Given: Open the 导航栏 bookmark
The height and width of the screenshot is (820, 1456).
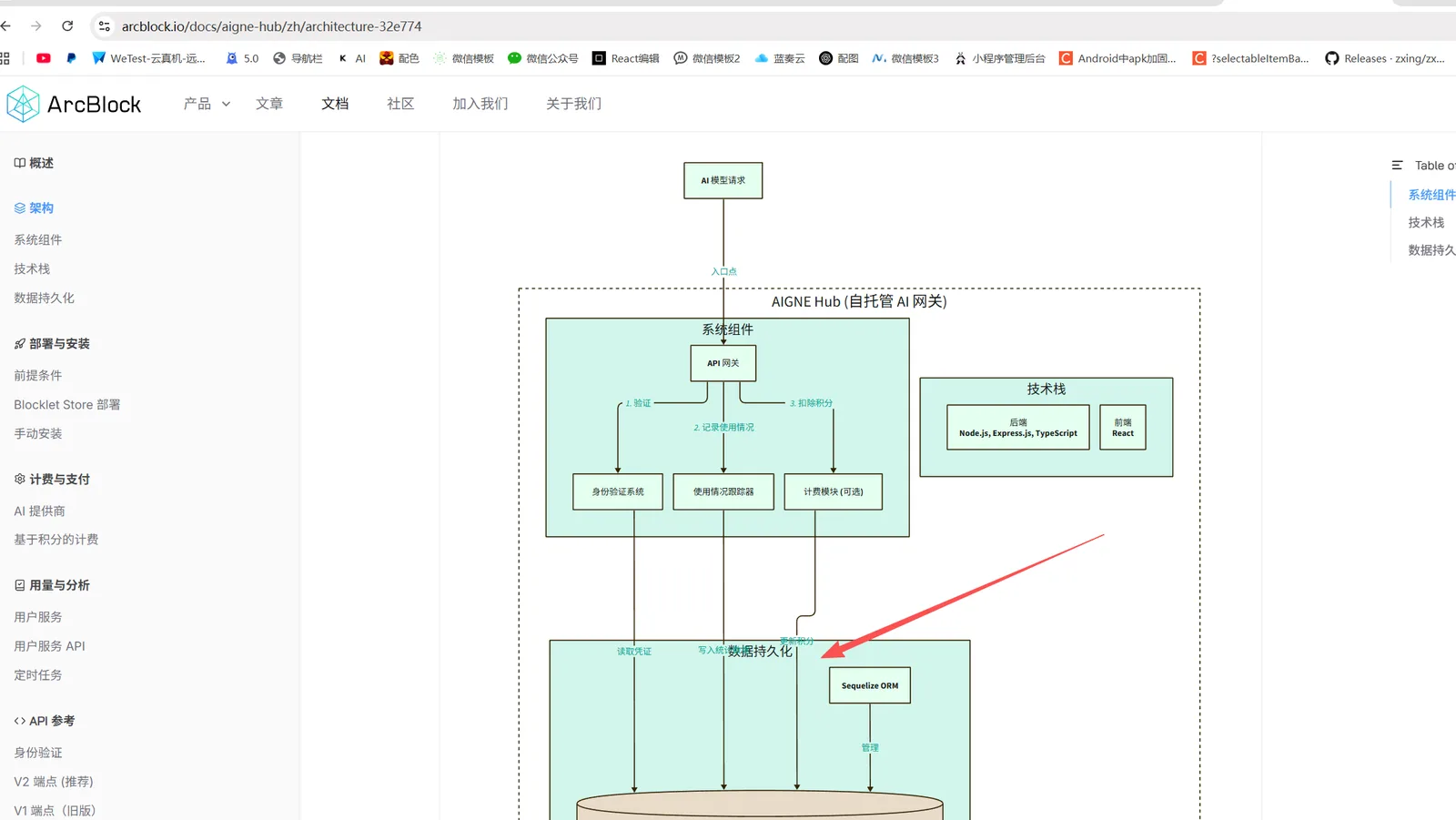Looking at the screenshot, I should click(298, 58).
